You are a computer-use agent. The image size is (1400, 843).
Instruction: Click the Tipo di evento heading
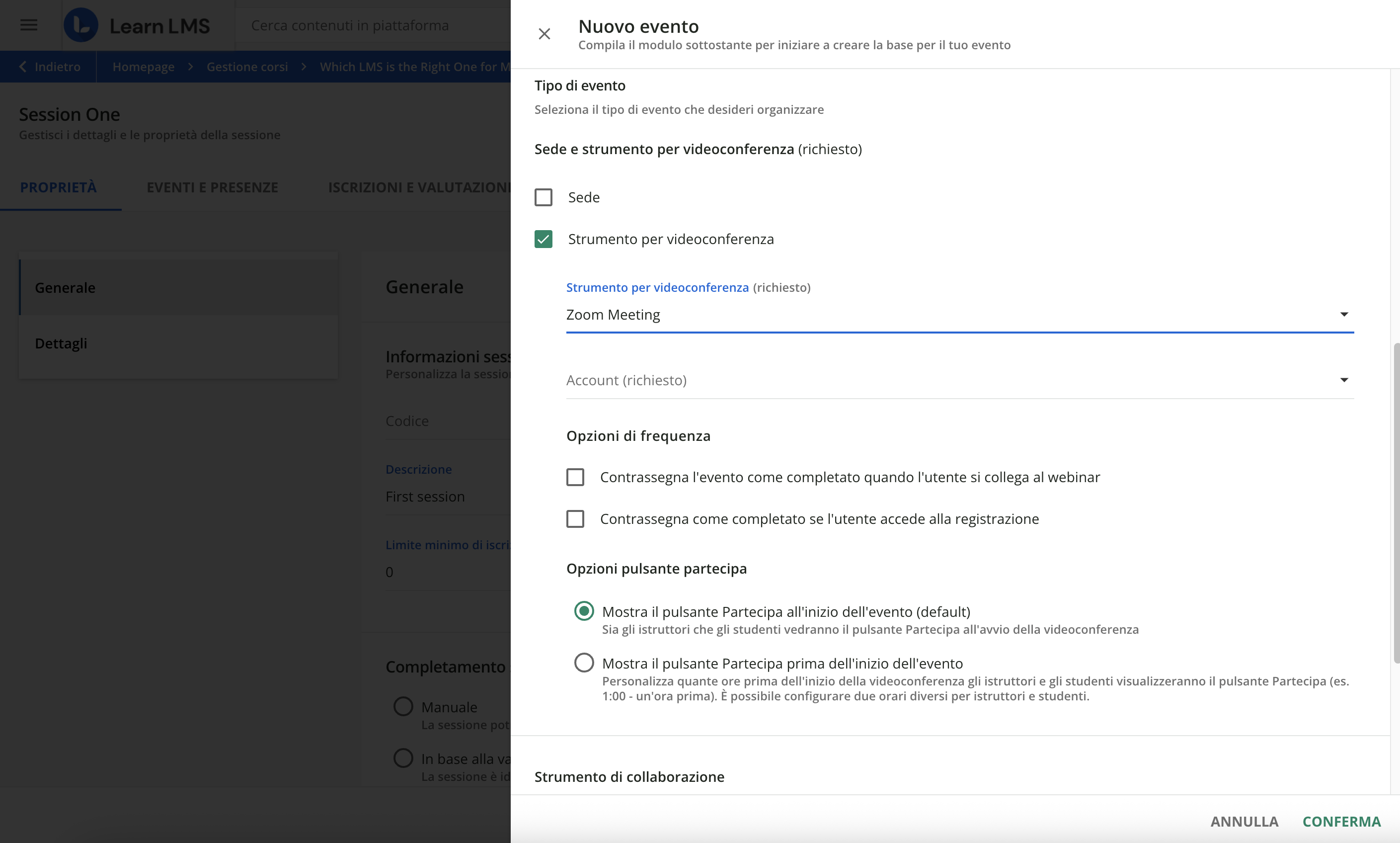click(580, 85)
